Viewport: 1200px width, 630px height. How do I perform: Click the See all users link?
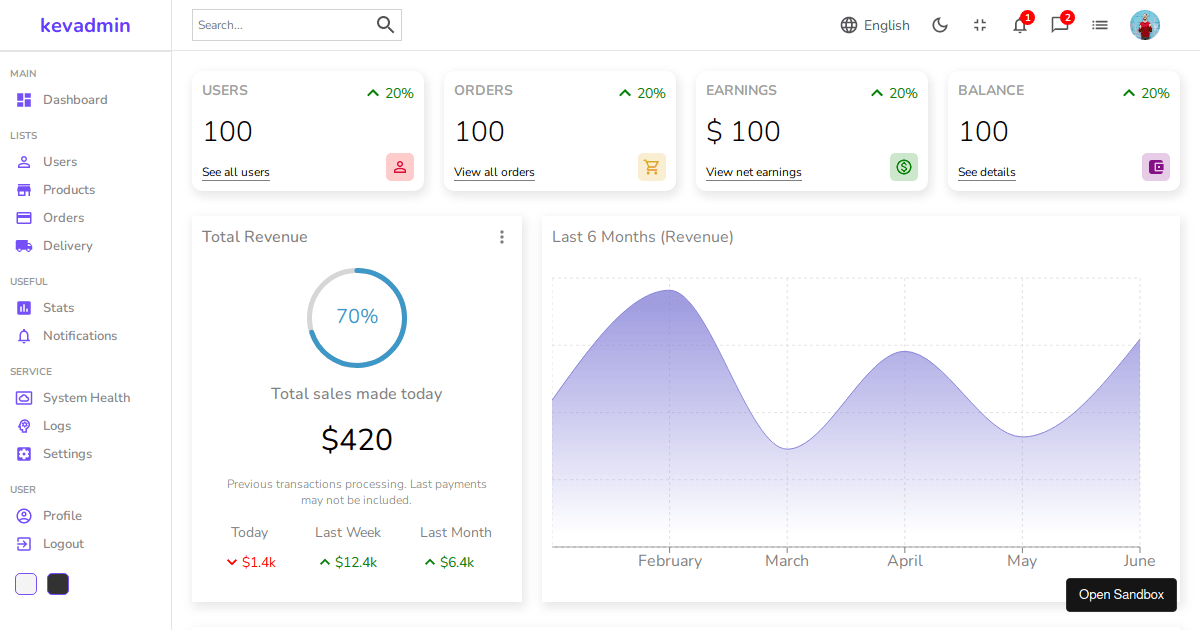click(x=235, y=172)
